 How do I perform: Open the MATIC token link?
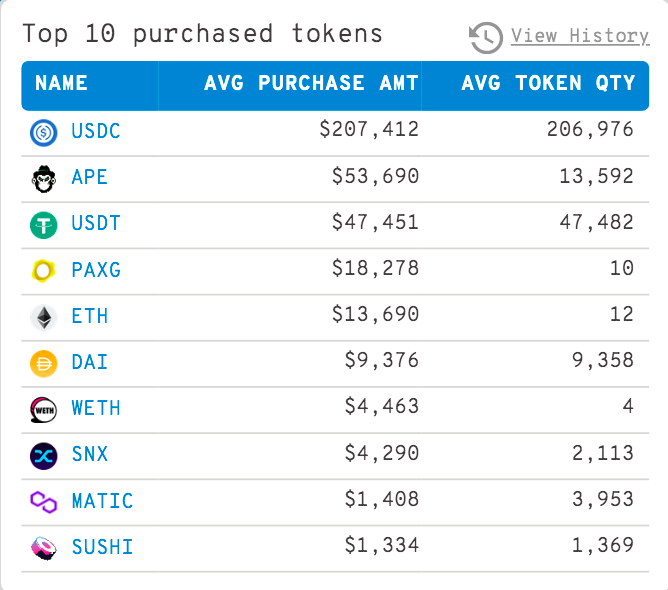point(102,501)
